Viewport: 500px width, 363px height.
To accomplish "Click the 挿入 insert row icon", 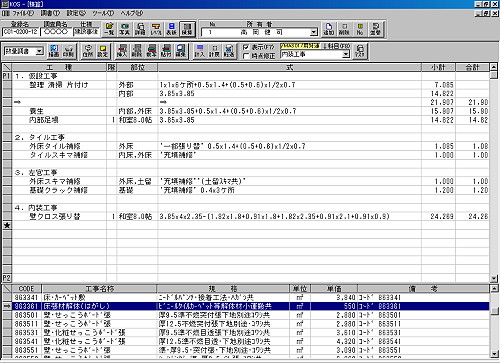I will (x=122, y=51).
